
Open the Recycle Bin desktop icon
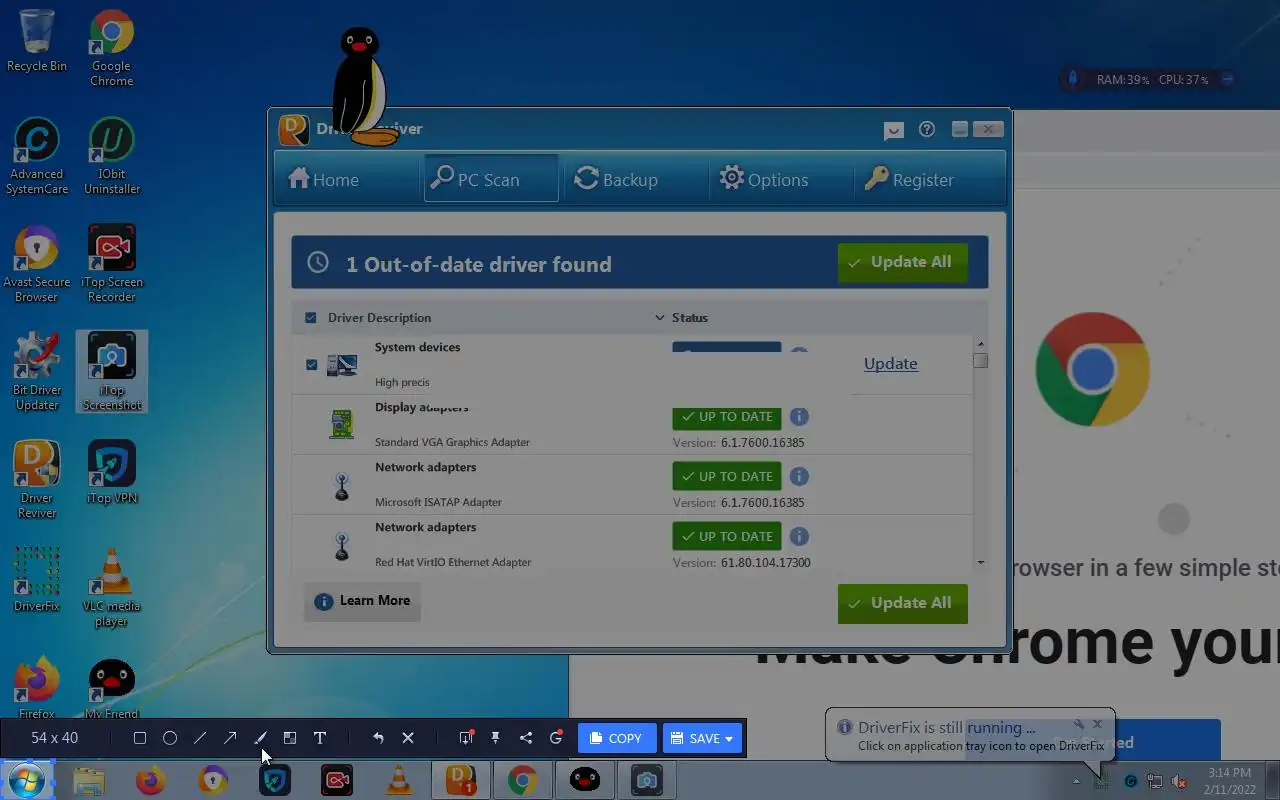pos(37,40)
